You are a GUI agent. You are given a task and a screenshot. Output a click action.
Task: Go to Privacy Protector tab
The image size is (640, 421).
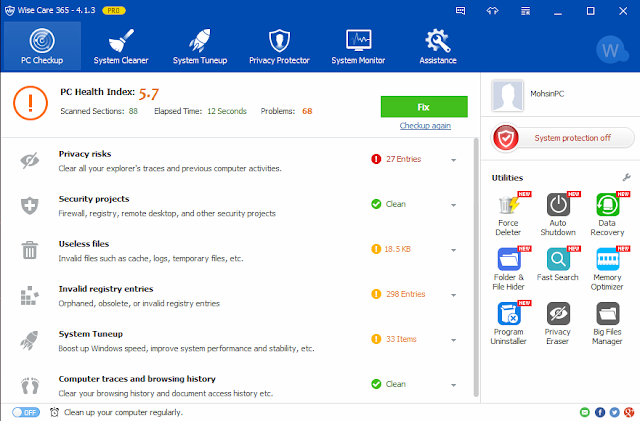click(279, 47)
